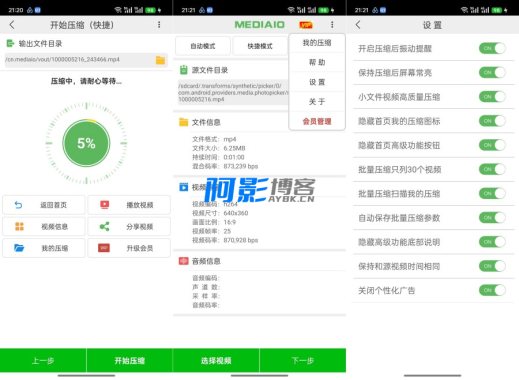Click the green 输出文件目录 export icon

10,43
